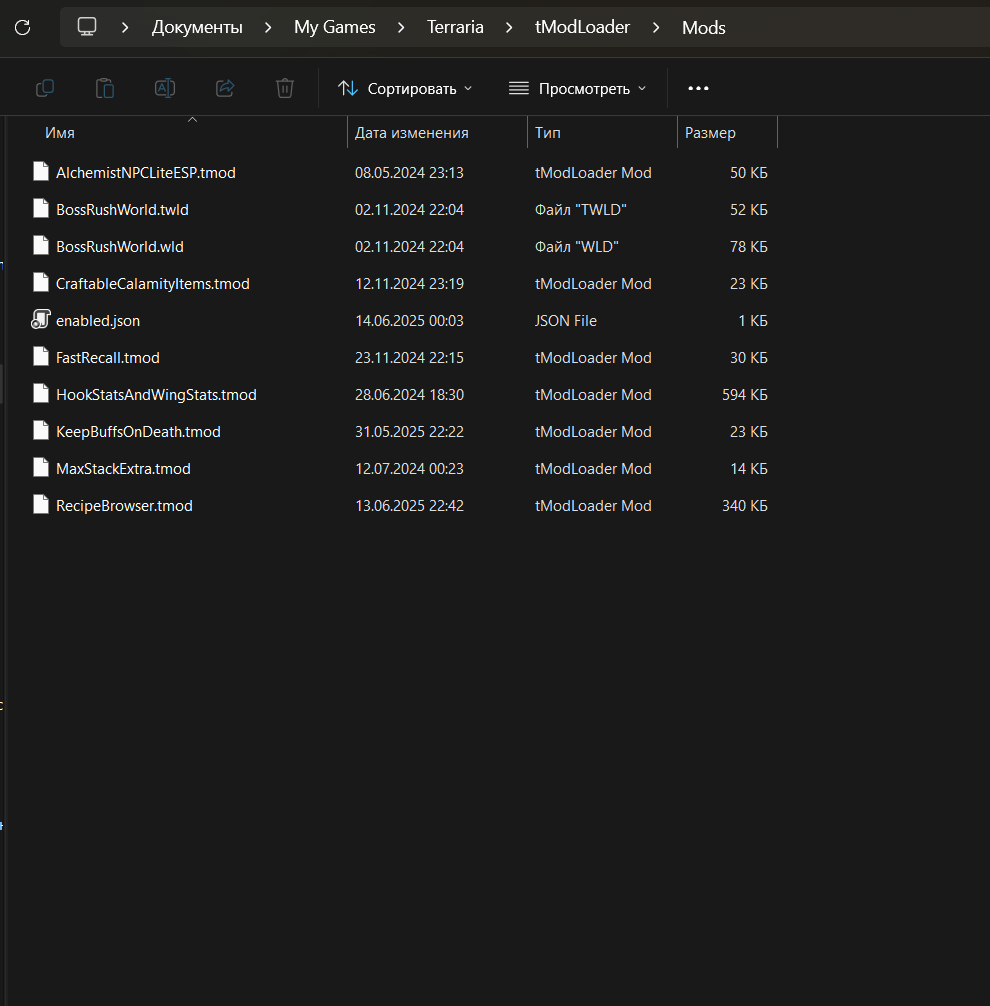
Task: Expand the chevron after My Games in breadcrumb
Action: [401, 28]
